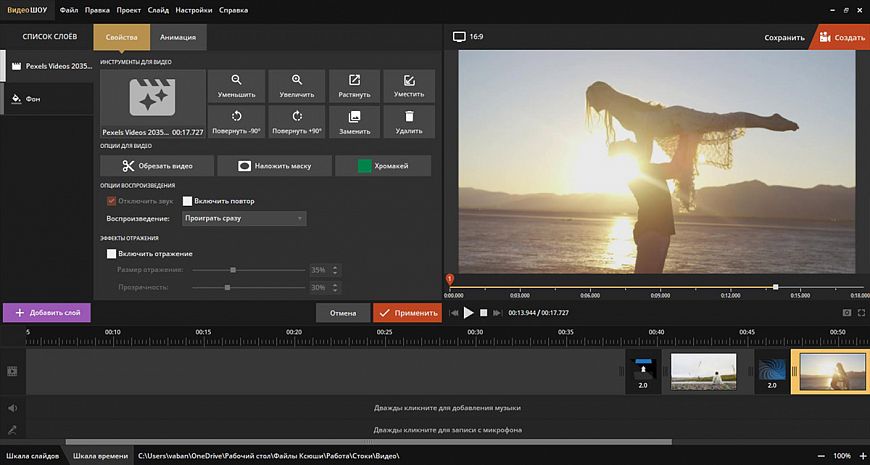870x465 pixels.
Task: Toggle the Включить отражение checkbox
Action: click(x=112, y=254)
